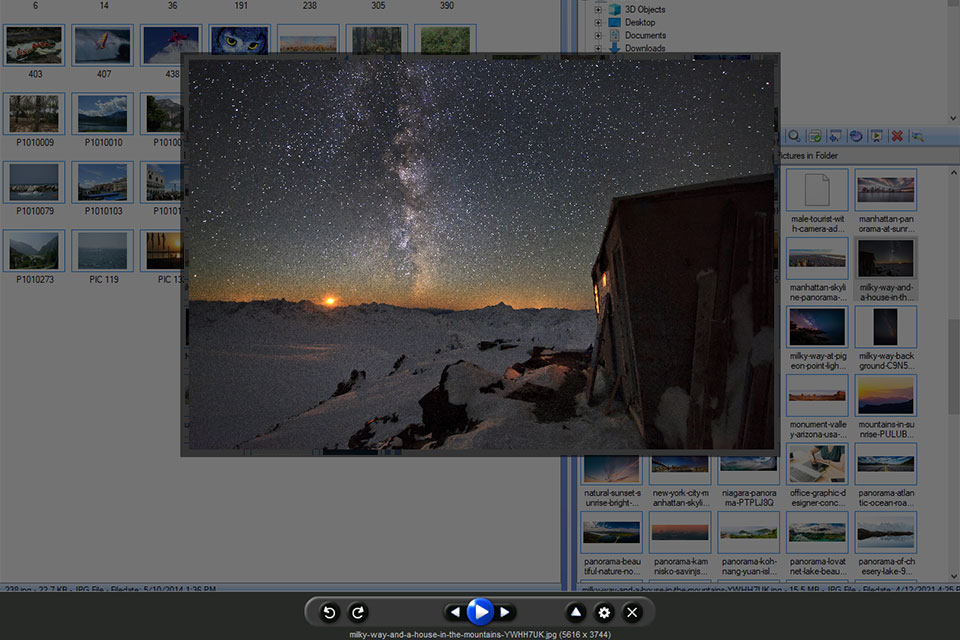Viewport: 960px width, 640px height.
Task: Click the magnifier search toolbar icon
Action: coord(794,136)
